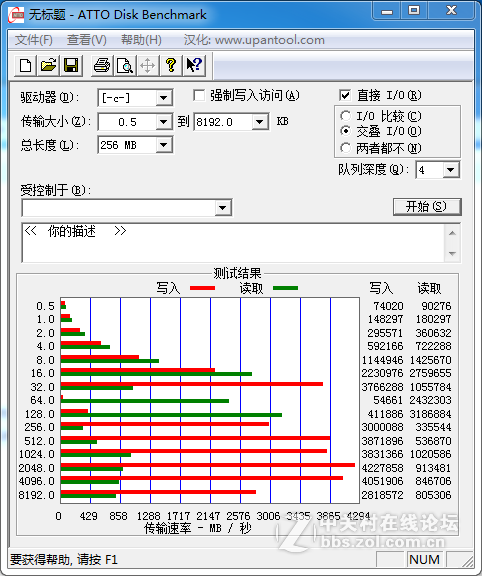Click the green 读取 legend swatch
The height and width of the screenshot is (576, 482).
(x=285, y=288)
